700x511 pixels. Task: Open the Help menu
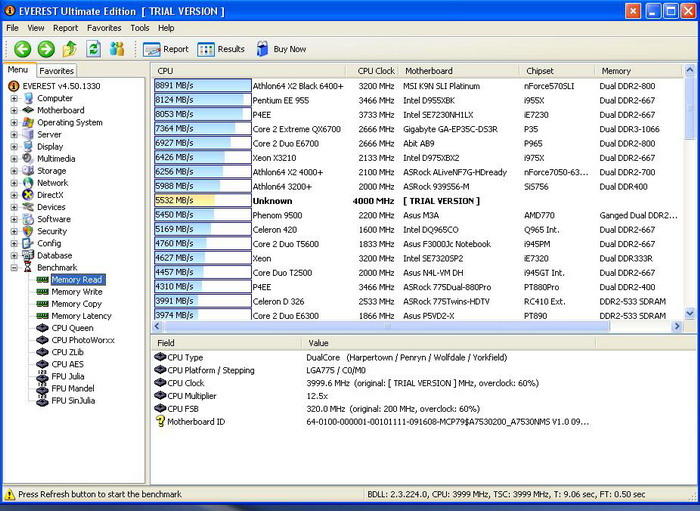[x=166, y=28]
